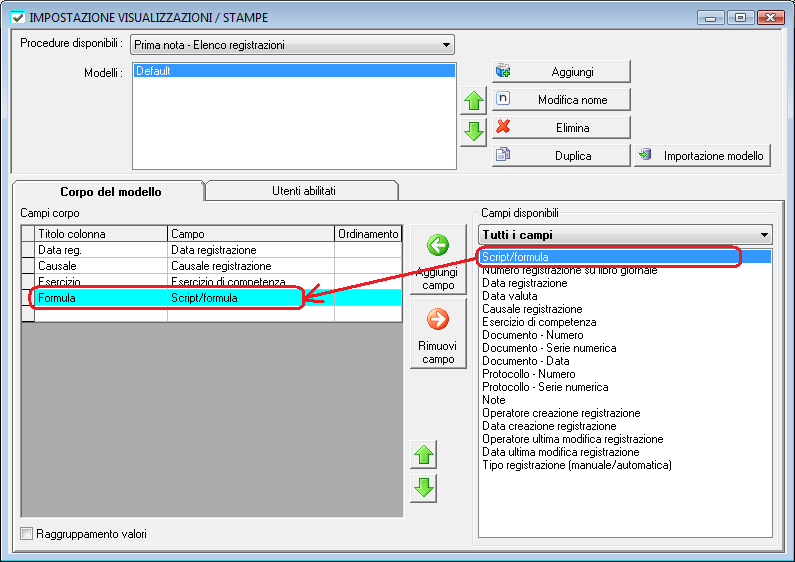Move model down with green arrow beside Modelli list

(x=474, y=132)
